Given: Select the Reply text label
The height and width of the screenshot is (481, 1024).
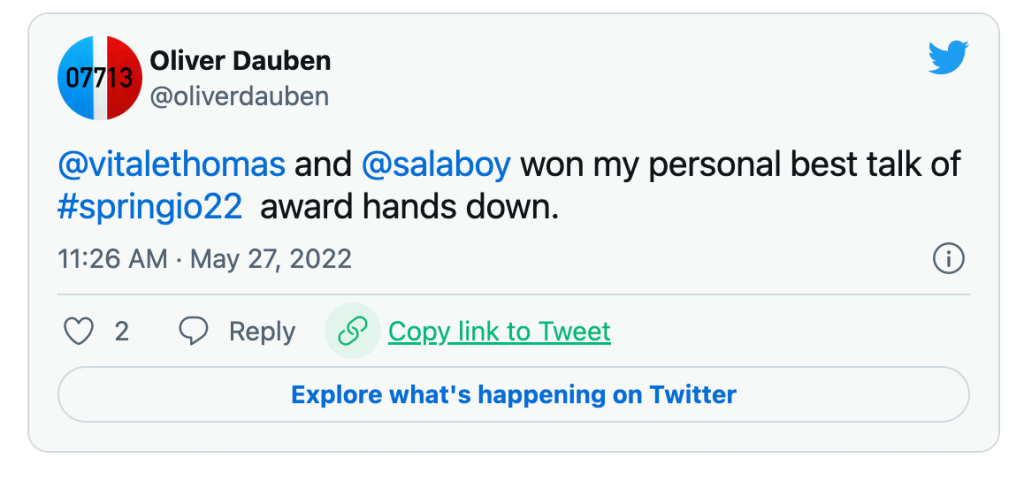Looking at the screenshot, I should point(262,332).
